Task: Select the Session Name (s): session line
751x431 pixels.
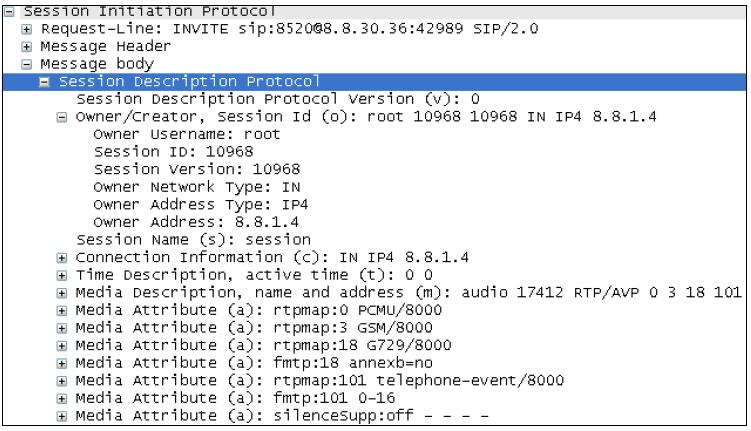Action: tap(194, 239)
